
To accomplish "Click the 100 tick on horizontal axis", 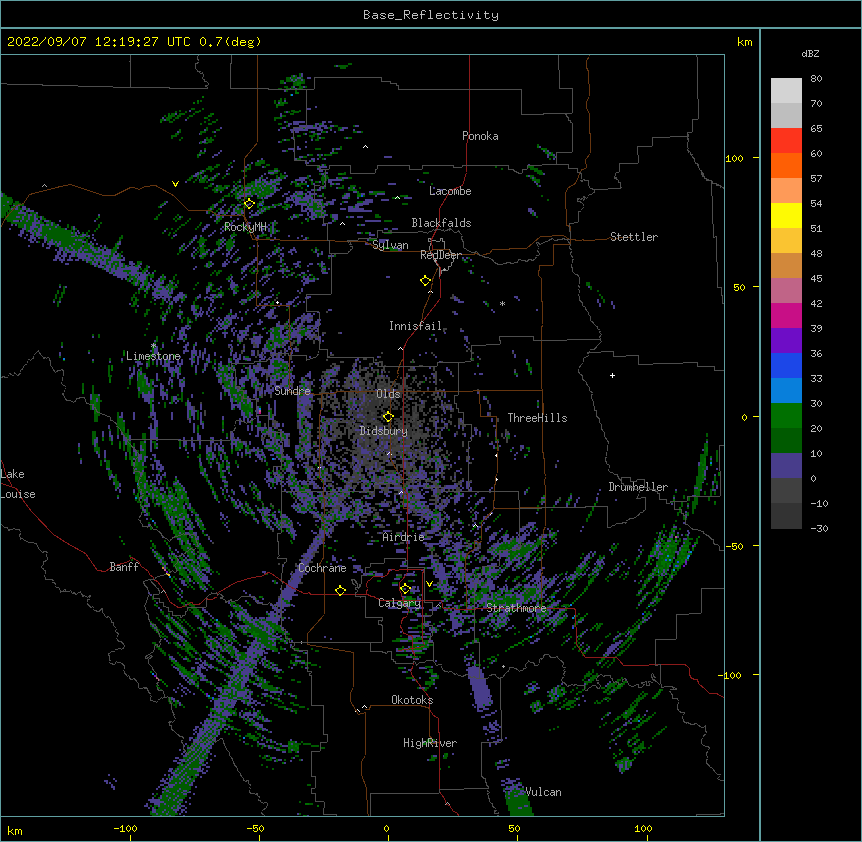I will 643,829.
